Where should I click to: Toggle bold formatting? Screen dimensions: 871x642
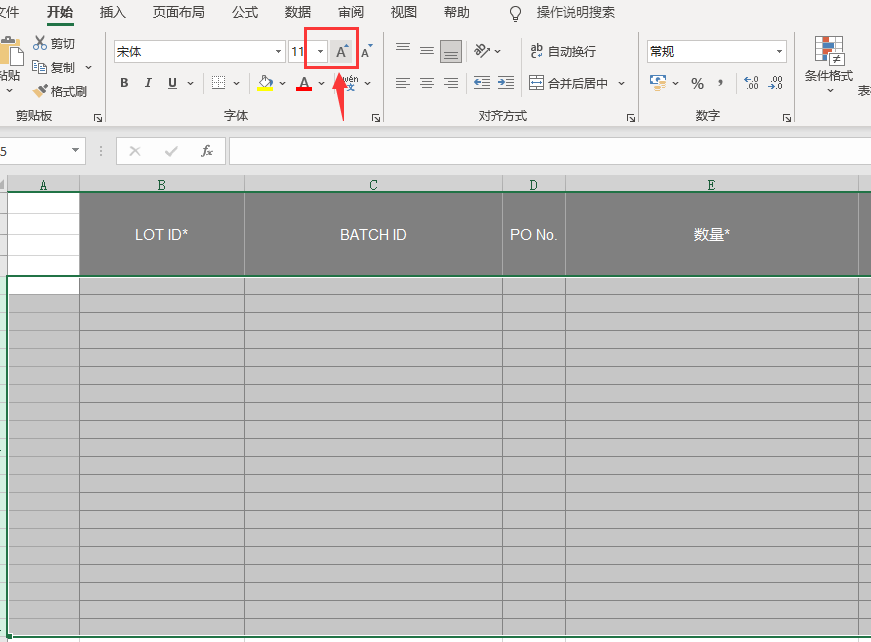coord(124,83)
